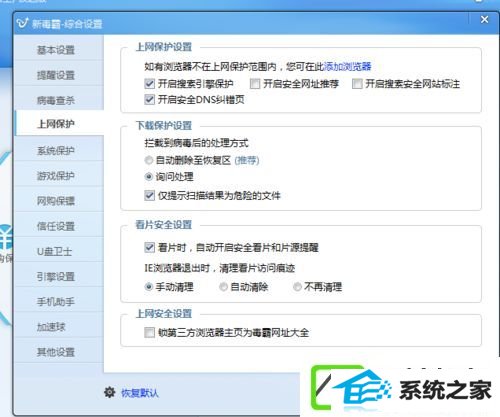Enable 开启安全网址推荐 checkbox
Screen dimensions: 500x417
click(255, 84)
